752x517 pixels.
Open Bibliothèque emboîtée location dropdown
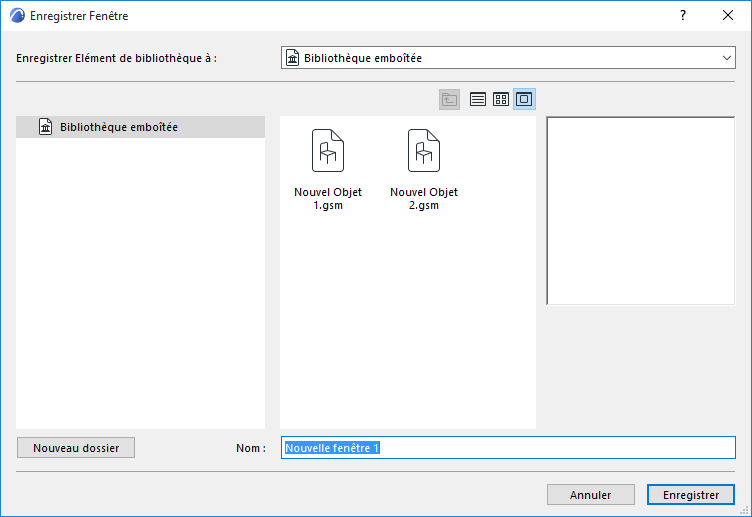click(508, 58)
